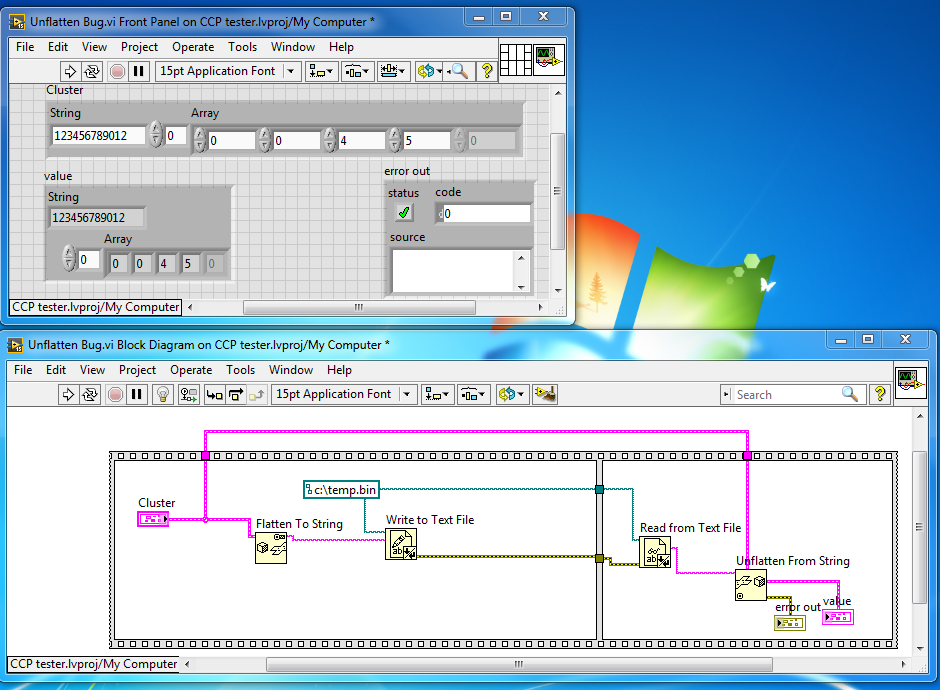Click Context Help question mark in Front Panel
The image size is (940, 690).
tap(487, 71)
